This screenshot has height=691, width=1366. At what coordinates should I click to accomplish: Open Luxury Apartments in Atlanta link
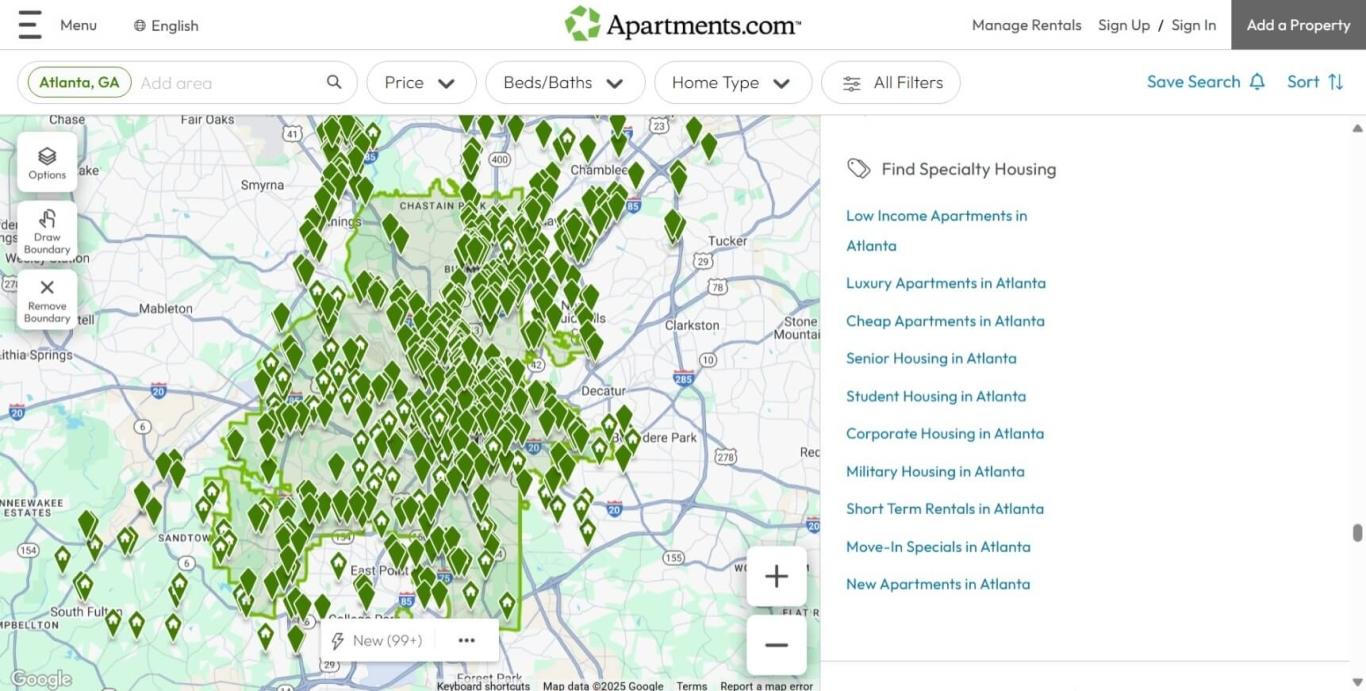click(945, 283)
